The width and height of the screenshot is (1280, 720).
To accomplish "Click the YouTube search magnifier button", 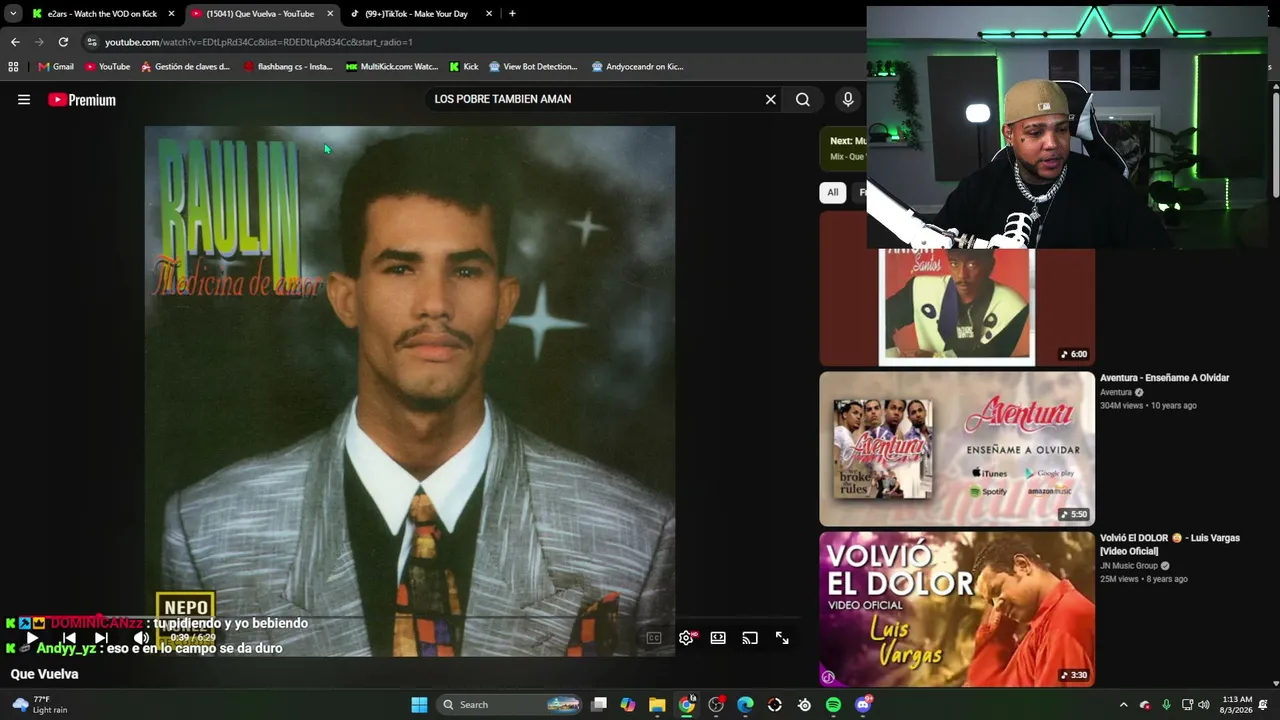I will pyautogui.click(x=802, y=100).
